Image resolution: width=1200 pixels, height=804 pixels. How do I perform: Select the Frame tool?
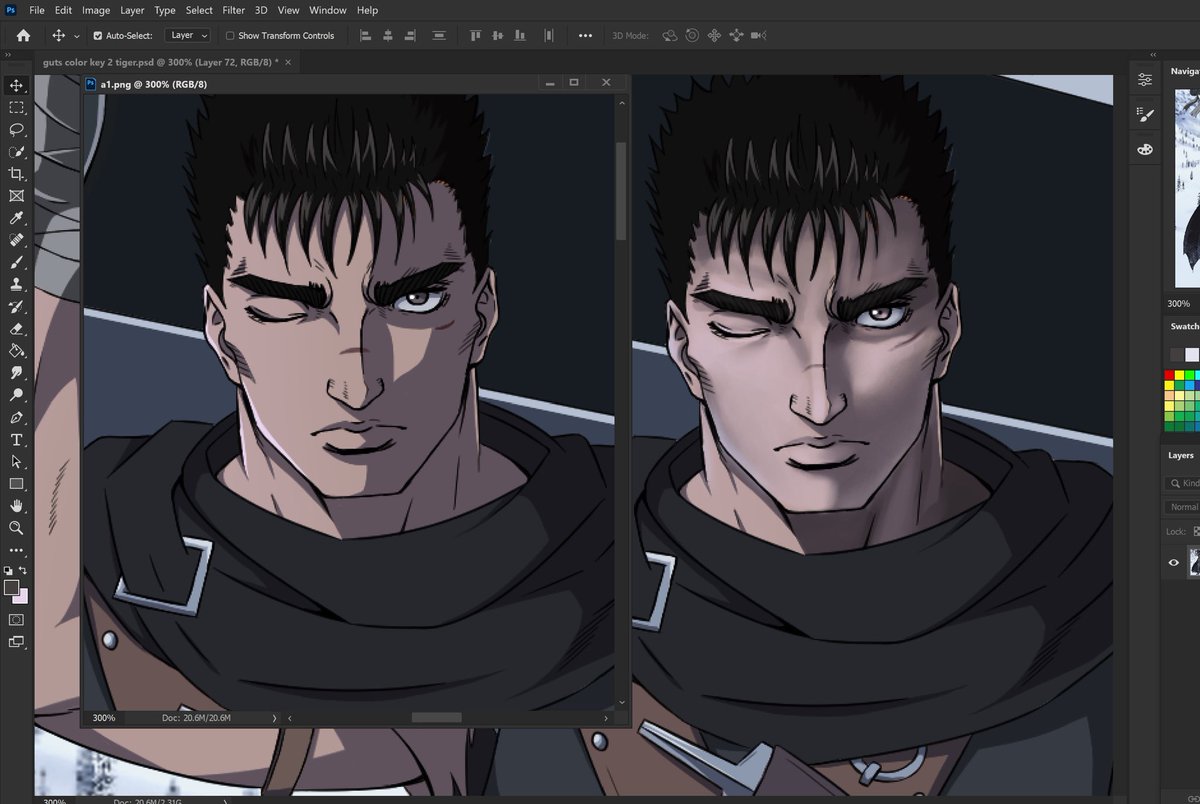coord(16,196)
